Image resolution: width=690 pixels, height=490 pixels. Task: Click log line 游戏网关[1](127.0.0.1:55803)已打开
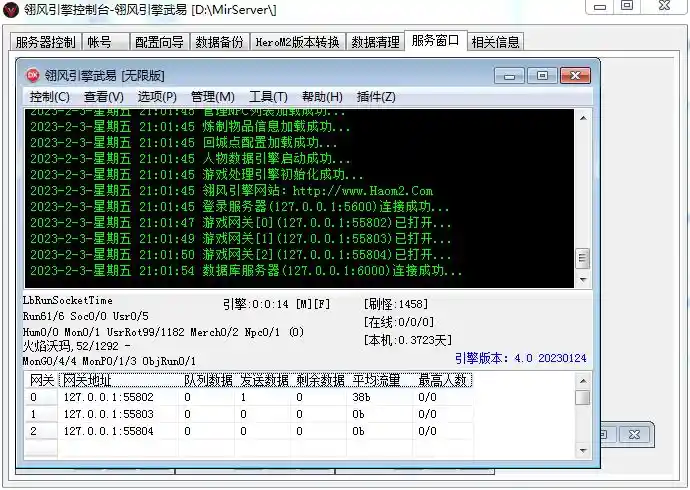point(241,238)
